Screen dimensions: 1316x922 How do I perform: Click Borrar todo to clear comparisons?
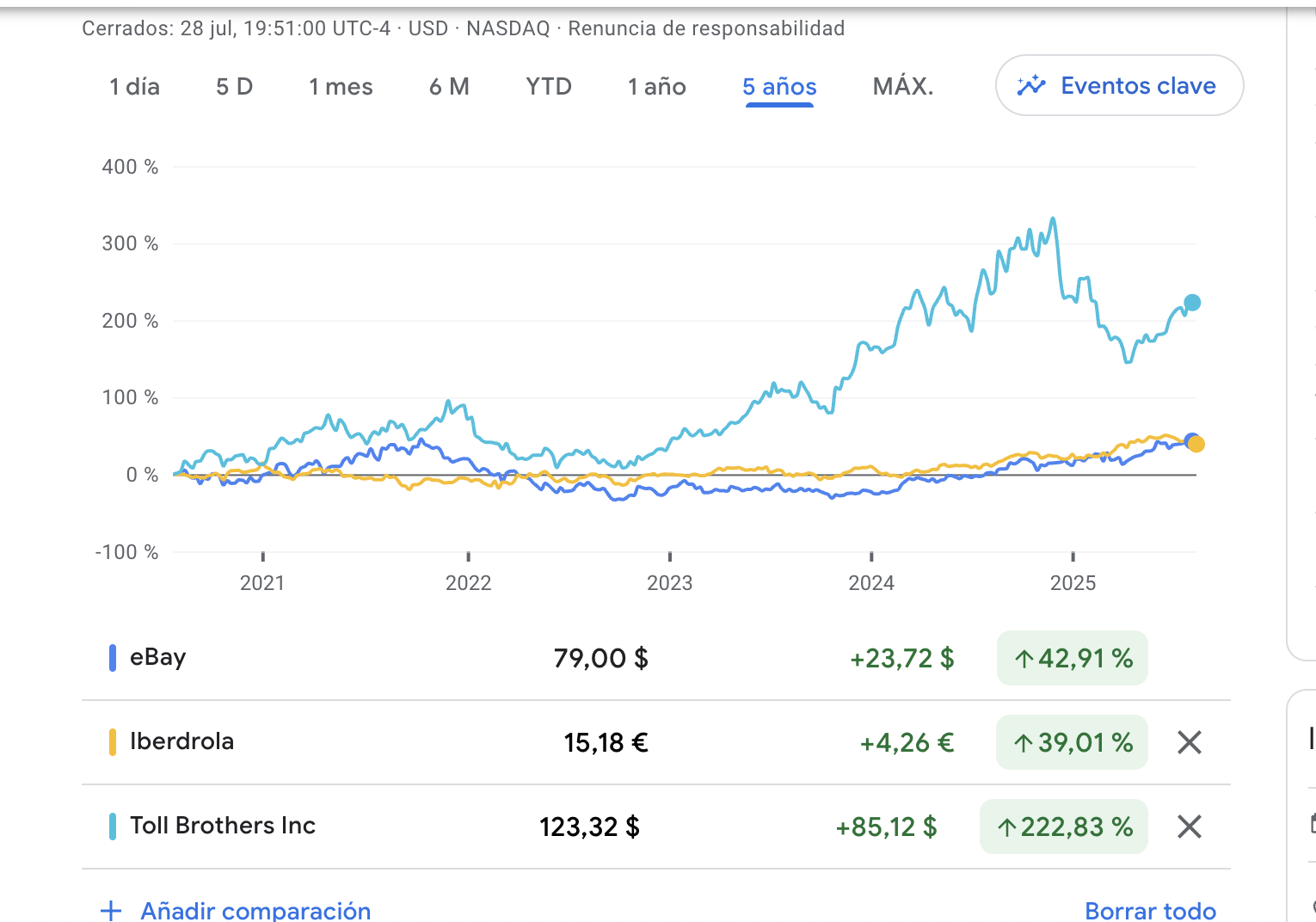click(1150, 910)
